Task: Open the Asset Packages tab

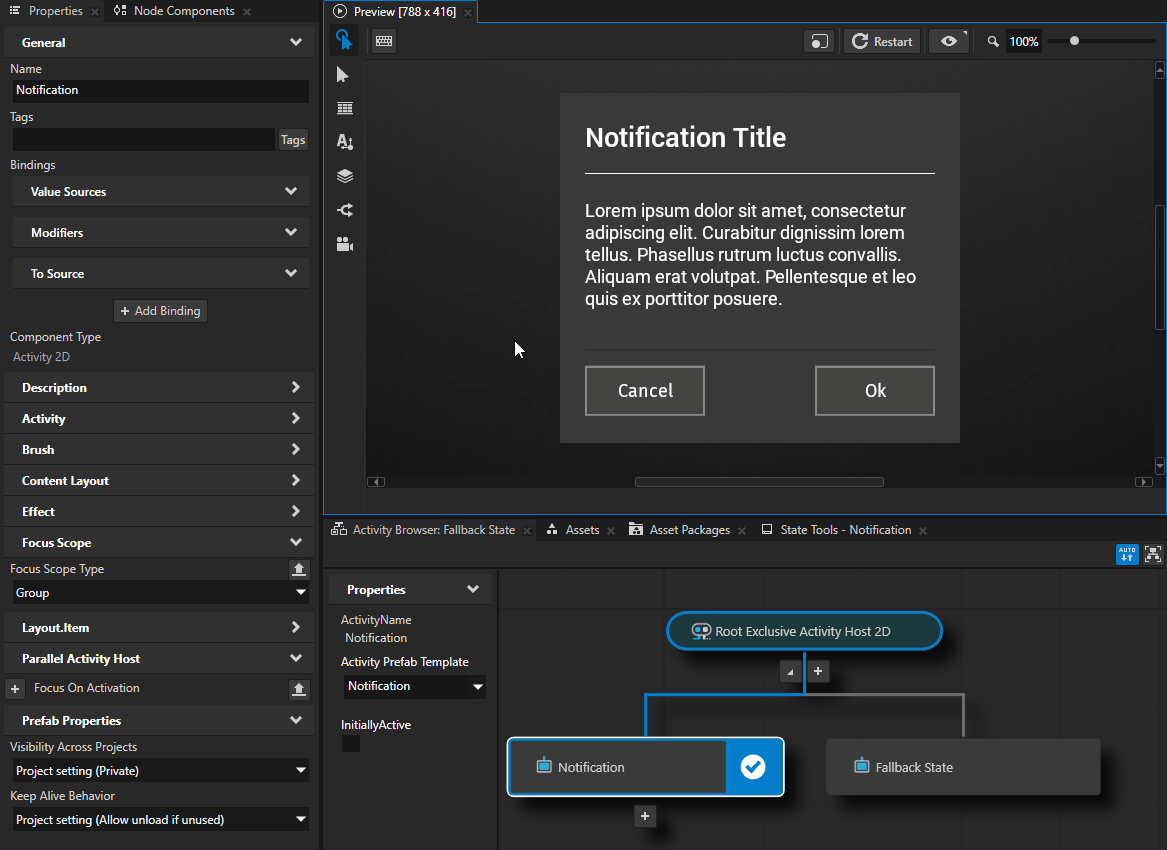Action: click(x=689, y=530)
